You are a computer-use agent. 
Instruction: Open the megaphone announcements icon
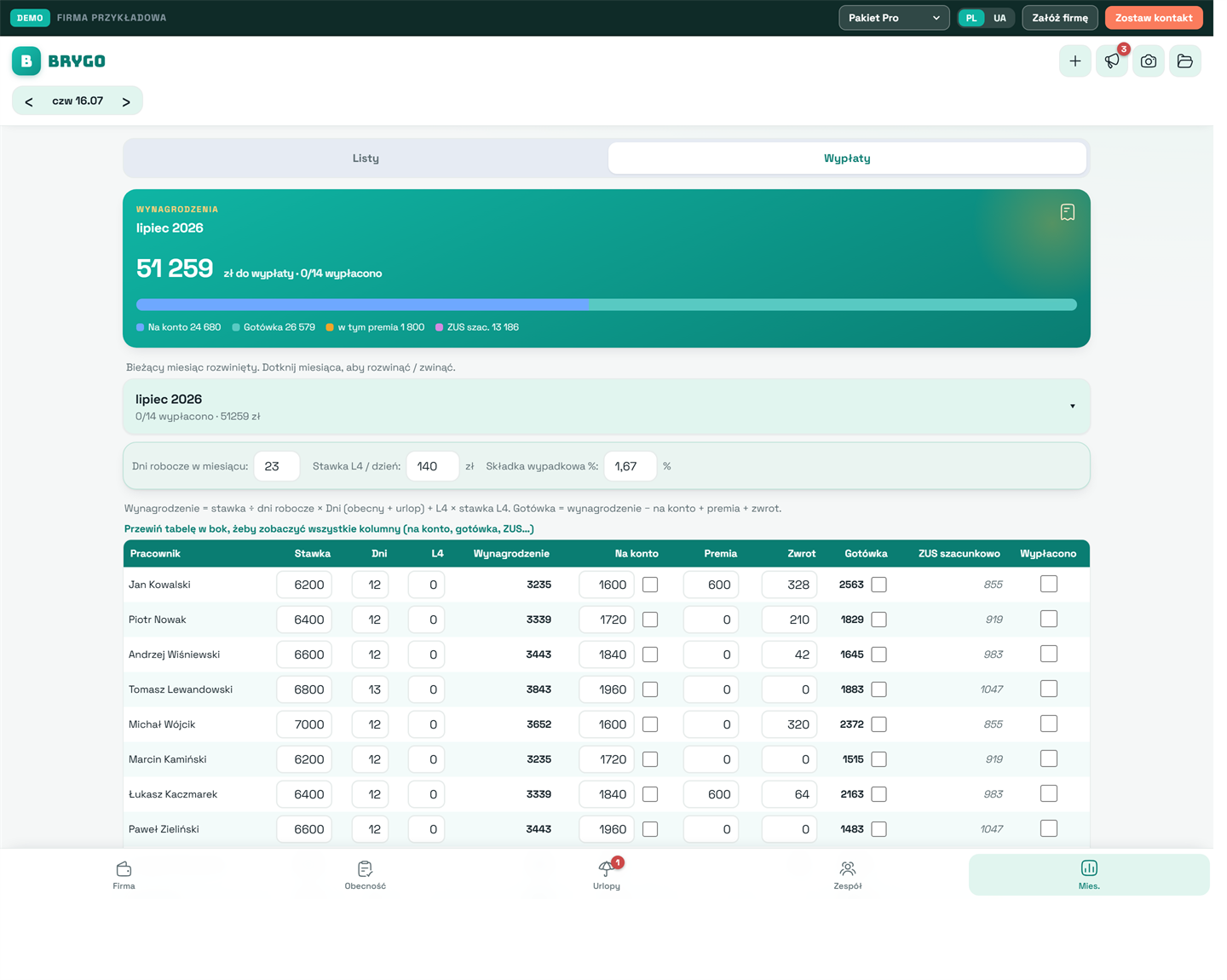click(x=1112, y=61)
